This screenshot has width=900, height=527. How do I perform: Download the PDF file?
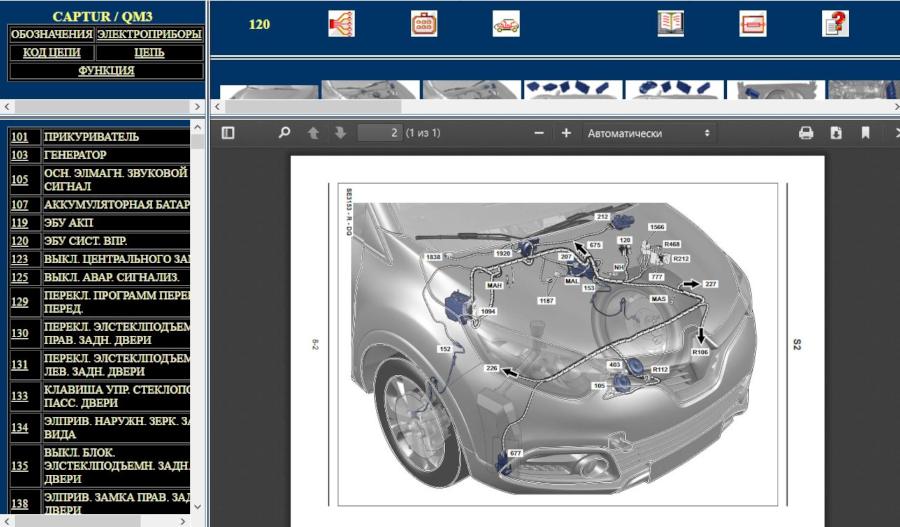pyautogui.click(x=836, y=133)
